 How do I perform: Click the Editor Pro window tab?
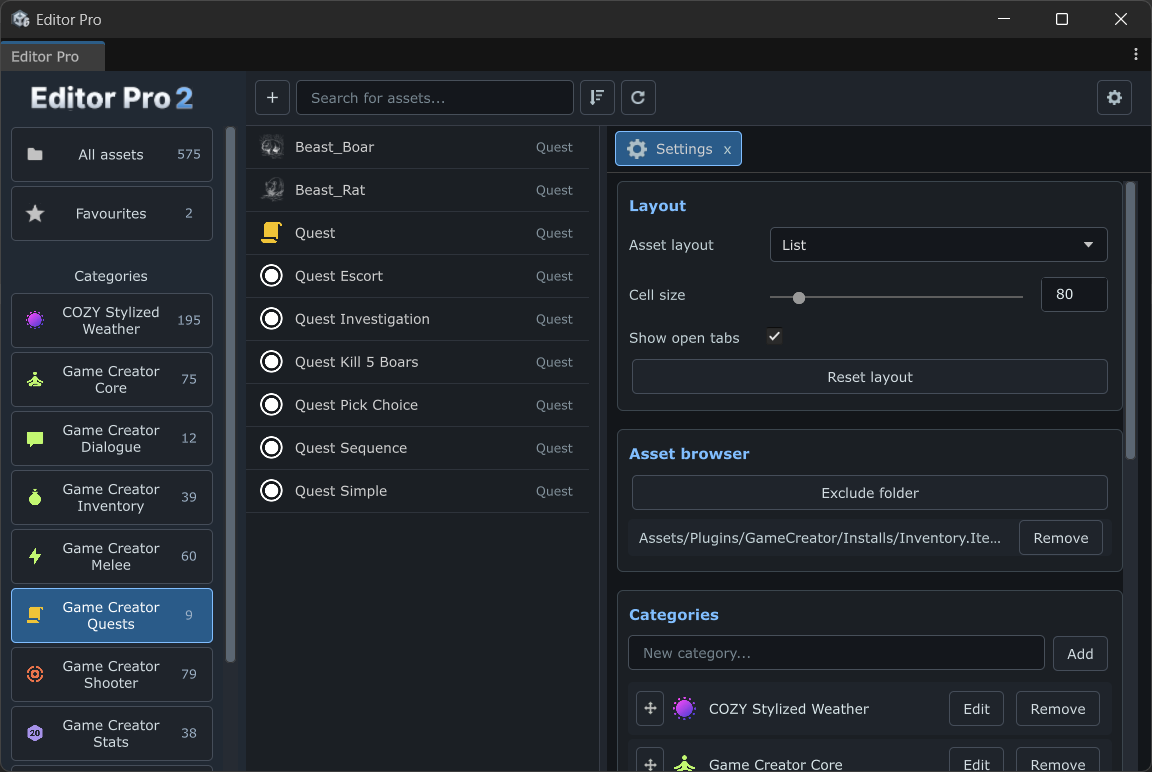pos(52,57)
